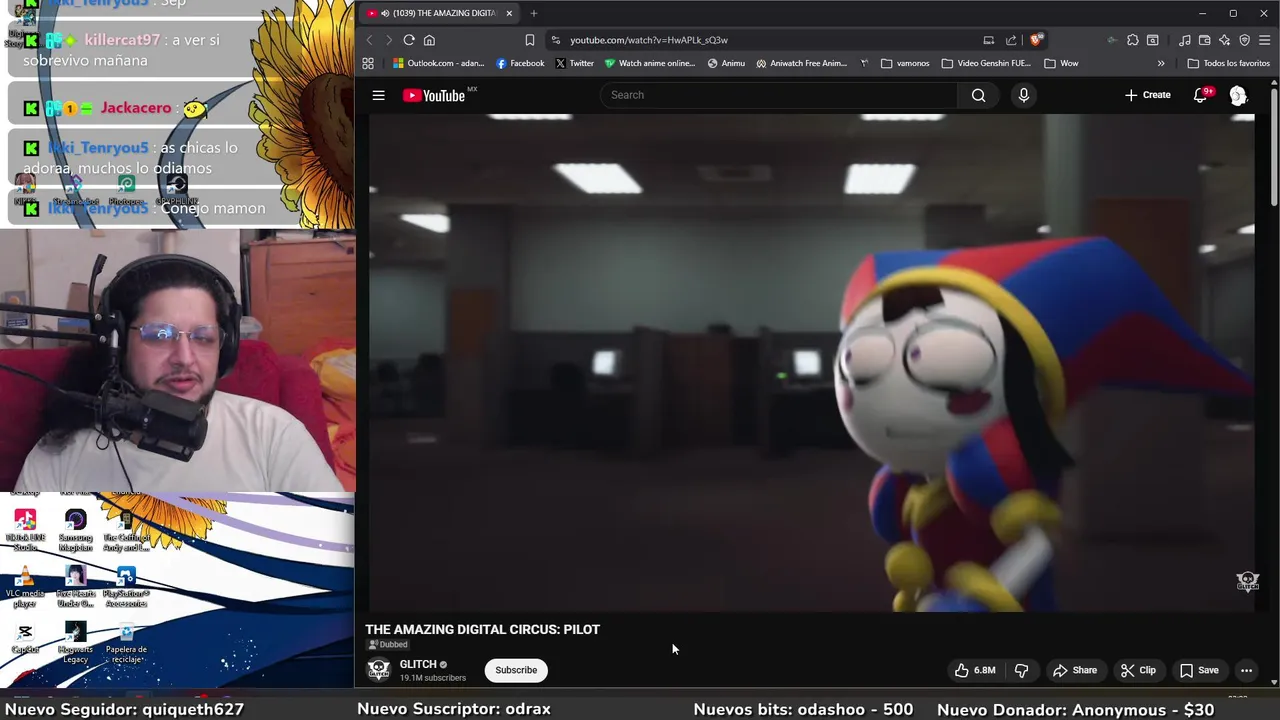Click the YouTube logo to go home
Image resolution: width=1280 pixels, height=720 pixels.
(x=434, y=95)
